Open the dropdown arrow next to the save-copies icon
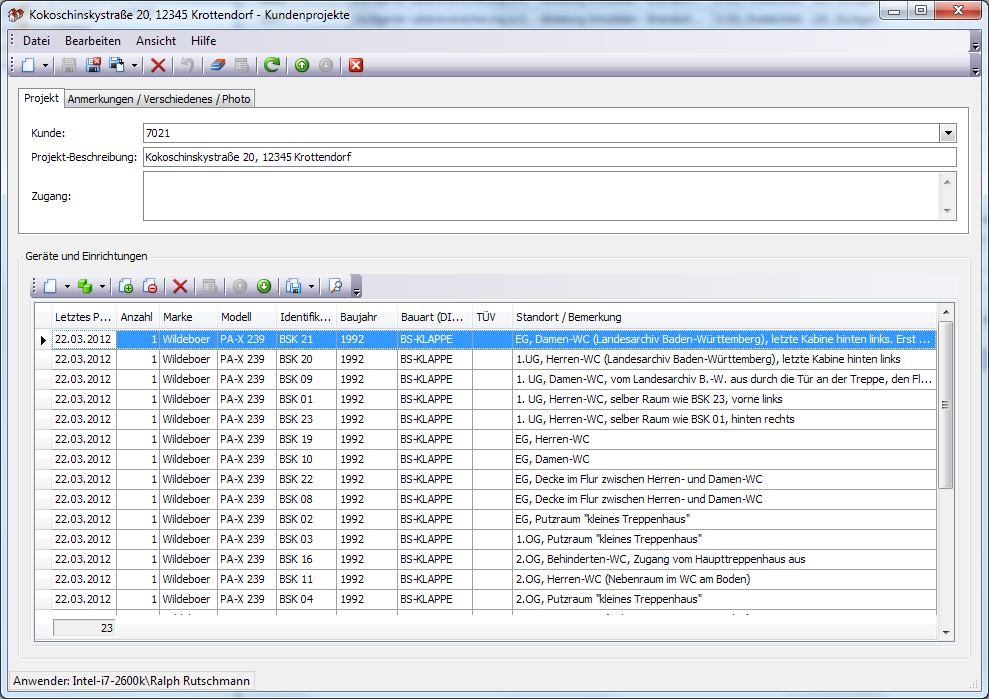Screen dimensions: 989x699 click(x=312, y=287)
